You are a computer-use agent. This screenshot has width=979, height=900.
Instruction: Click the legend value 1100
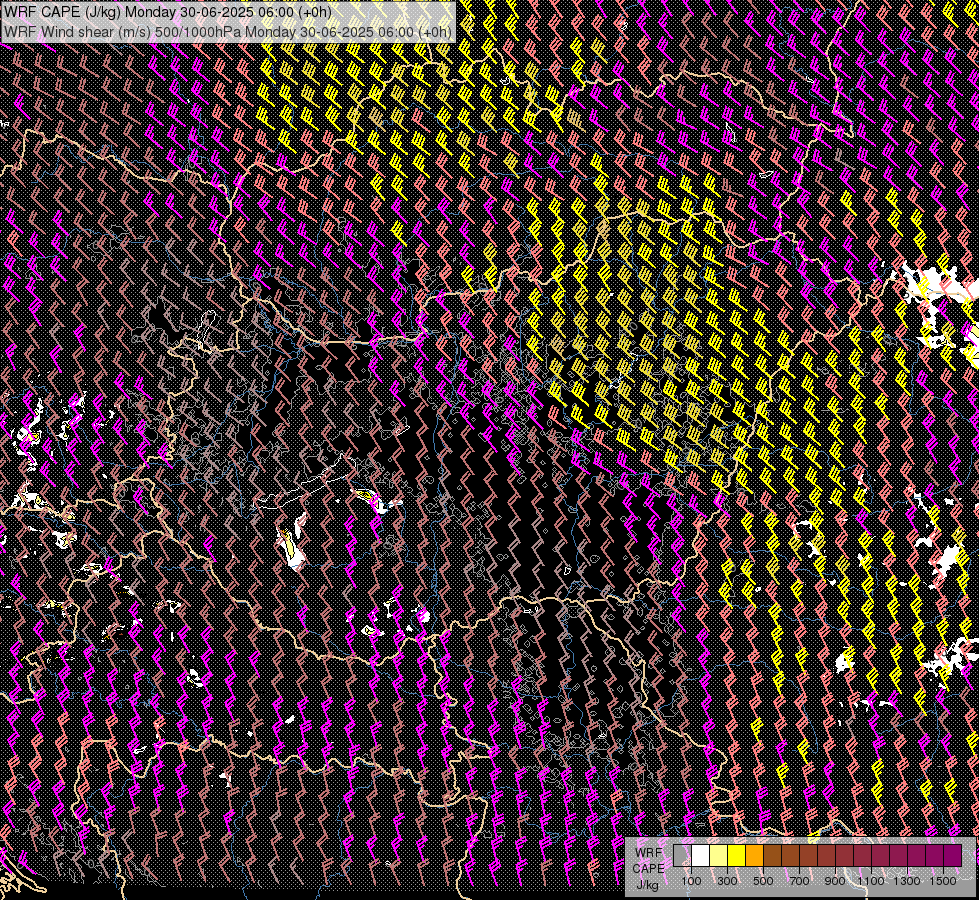pos(870,881)
